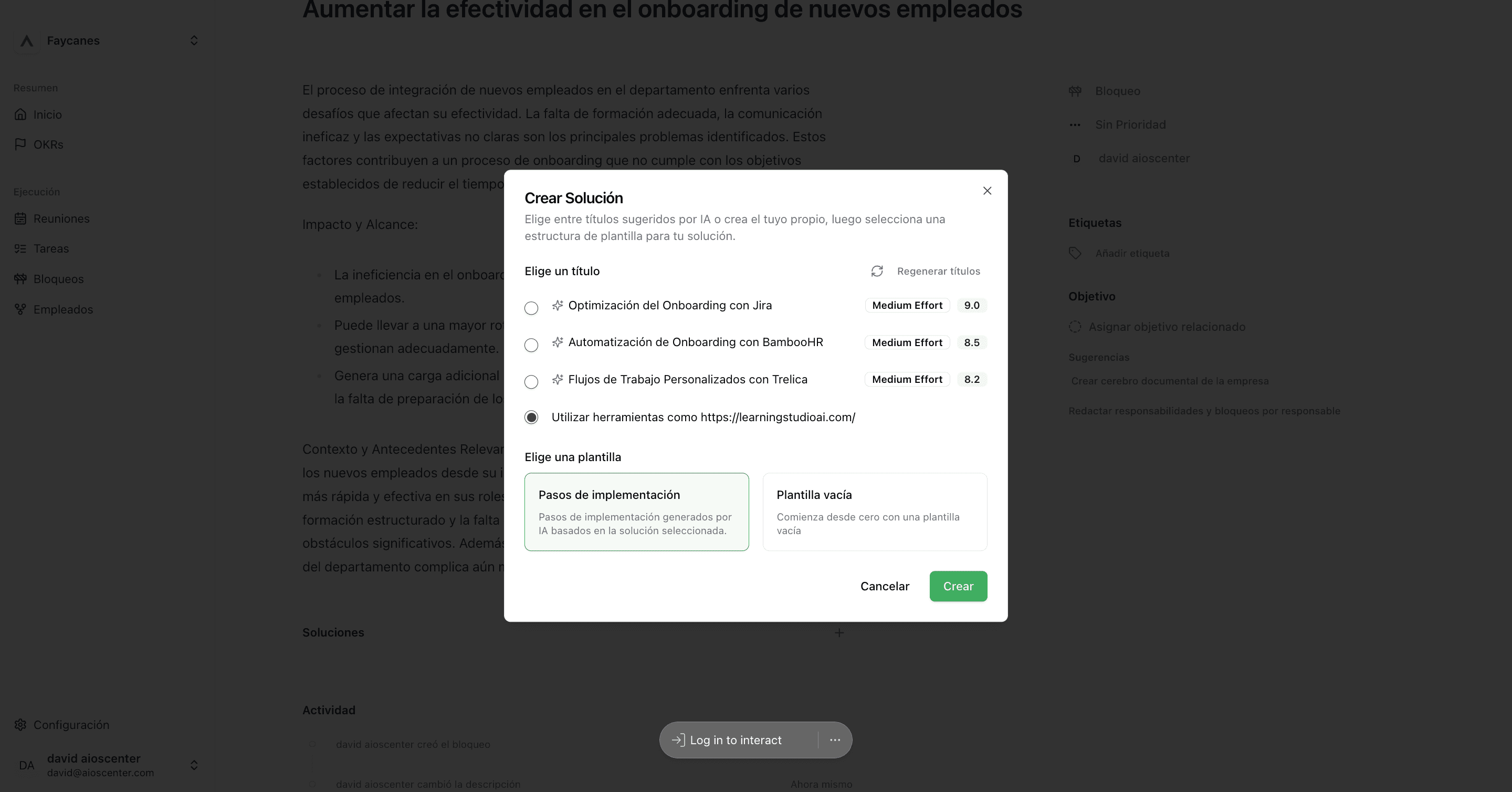
Task: Click the Inicio home icon in sidebar
Action: point(20,114)
